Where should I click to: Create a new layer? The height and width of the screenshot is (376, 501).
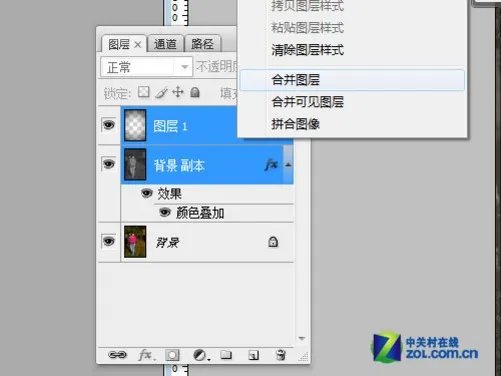coord(254,355)
